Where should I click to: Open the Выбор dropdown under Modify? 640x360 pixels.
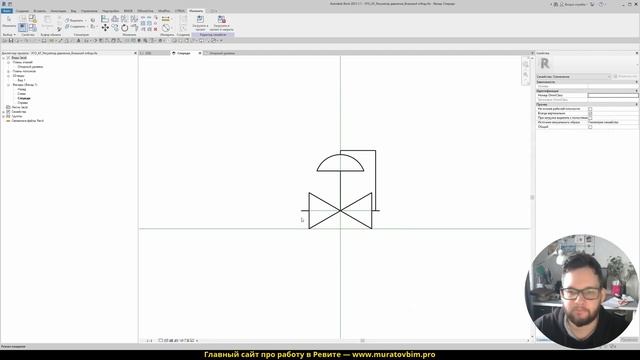(x=9, y=35)
